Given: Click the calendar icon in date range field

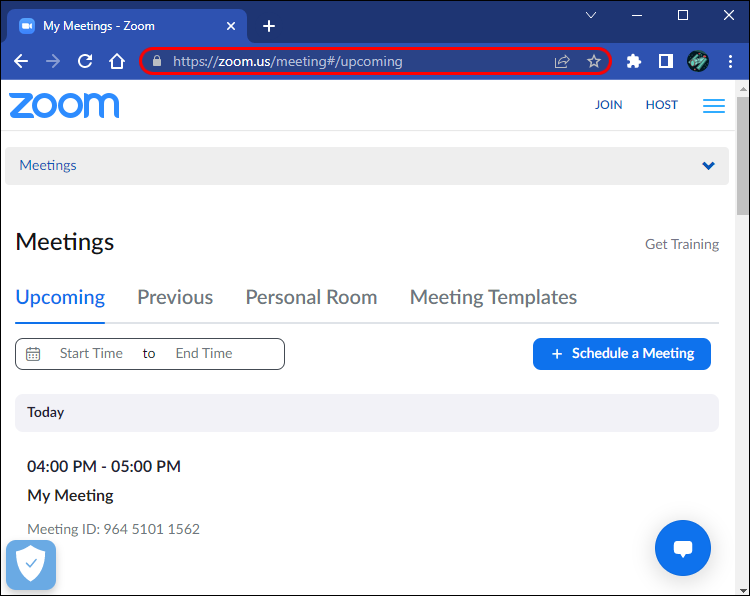Looking at the screenshot, I should click(33, 353).
